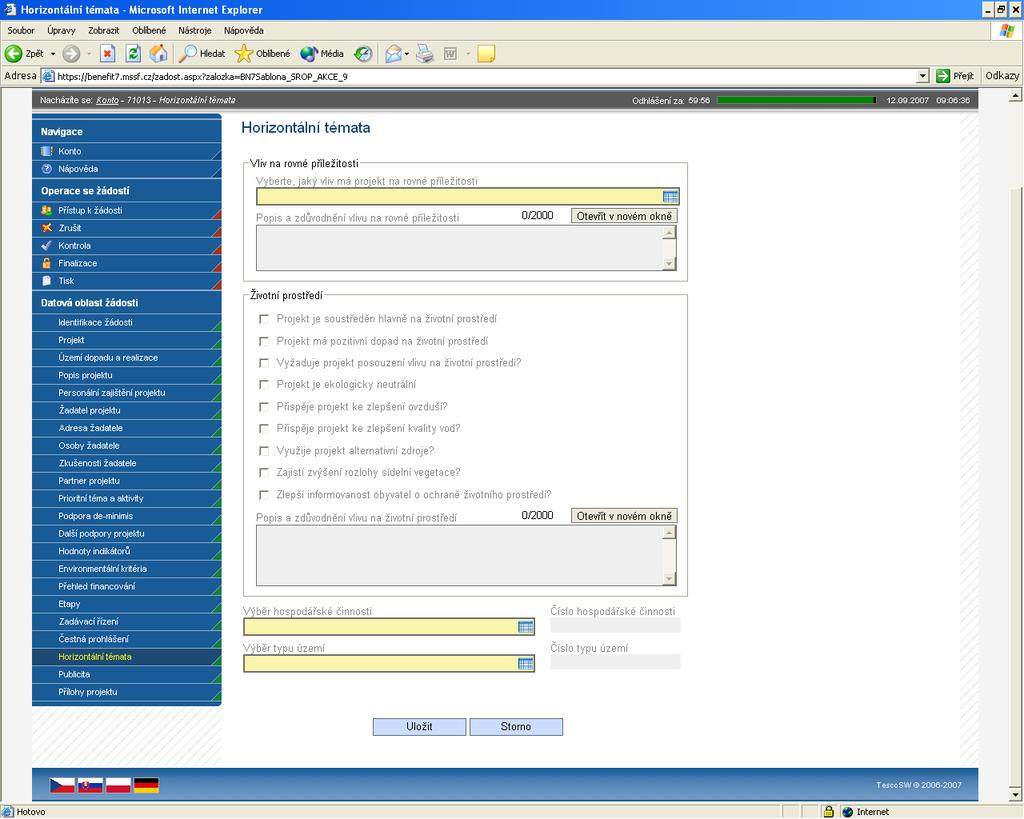1024x819 pixels.
Task: Open the Nápověda menu in menu bar
Action: [x=244, y=31]
